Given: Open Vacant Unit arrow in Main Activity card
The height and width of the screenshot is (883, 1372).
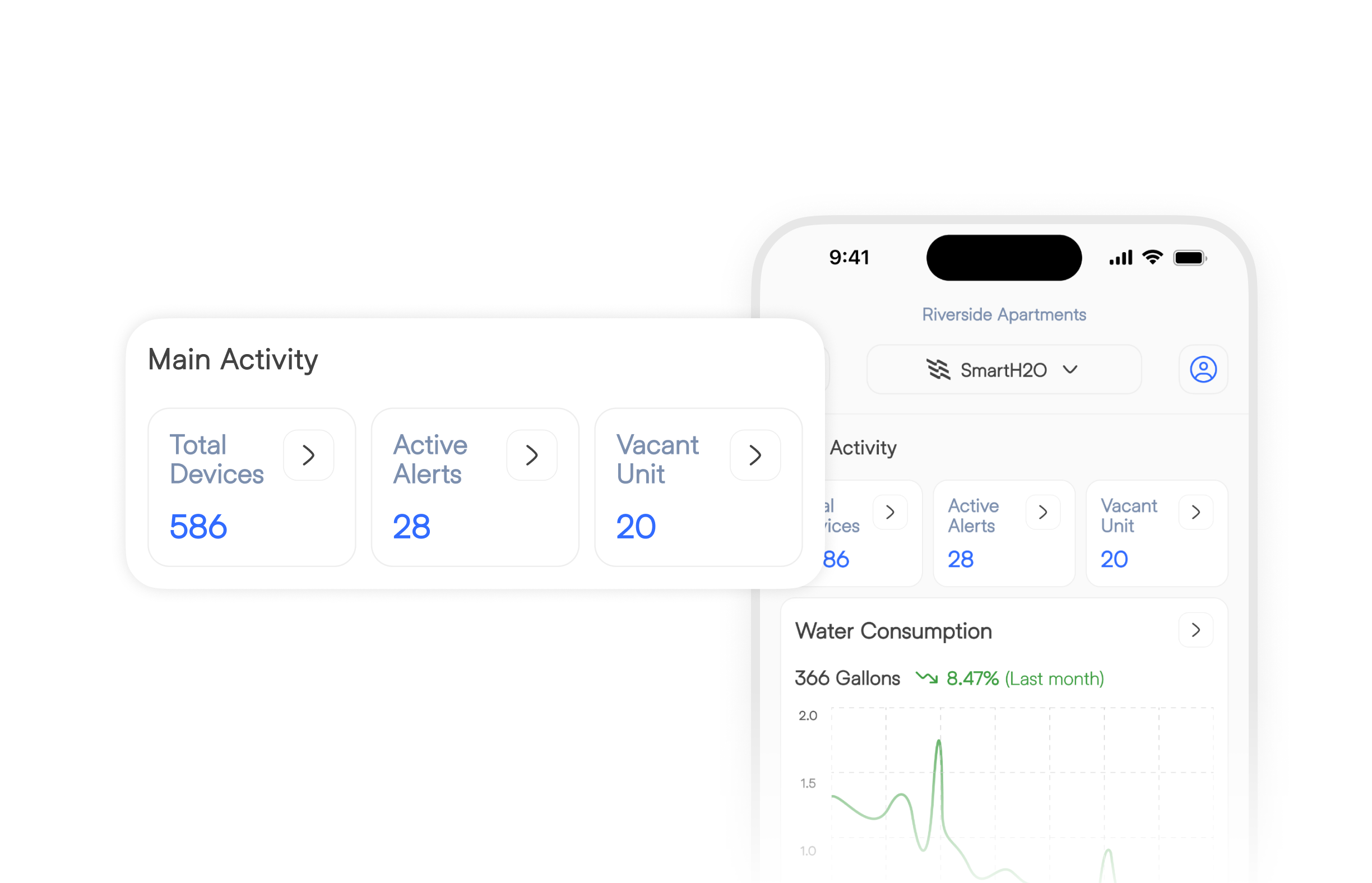Looking at the screenshot, I should [x=754, y=455].
